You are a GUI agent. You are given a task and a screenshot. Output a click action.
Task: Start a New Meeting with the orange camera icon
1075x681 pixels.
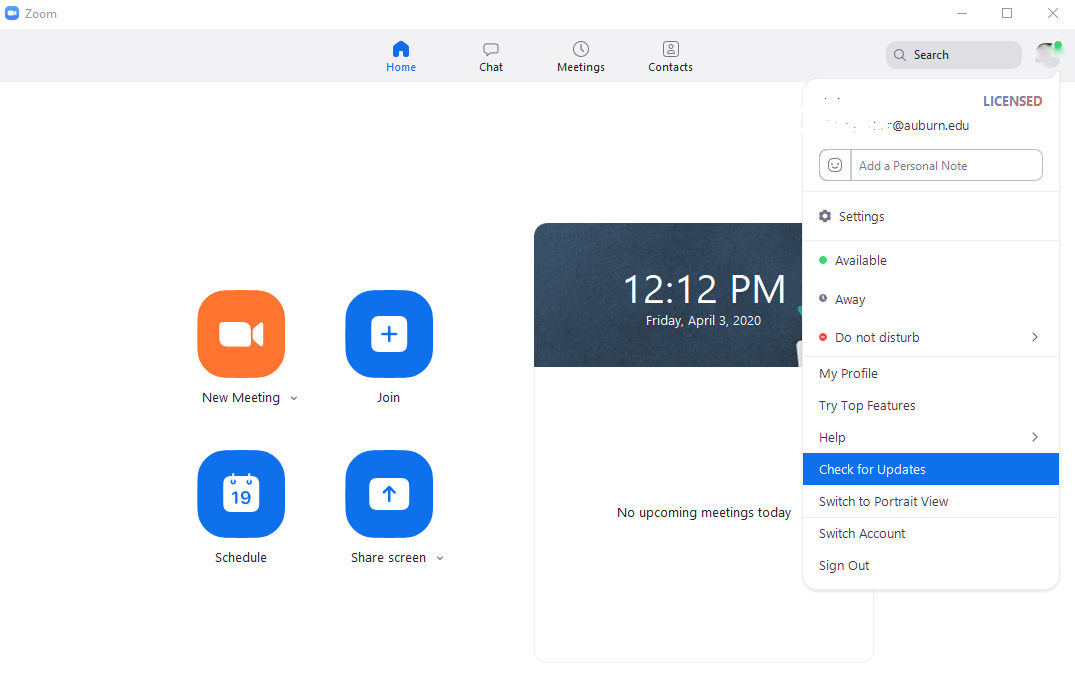241,334
